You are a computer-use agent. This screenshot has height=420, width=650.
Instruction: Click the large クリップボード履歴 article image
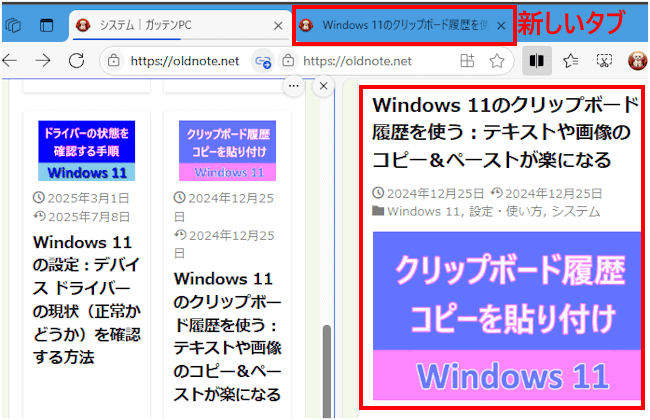point(507,316)
